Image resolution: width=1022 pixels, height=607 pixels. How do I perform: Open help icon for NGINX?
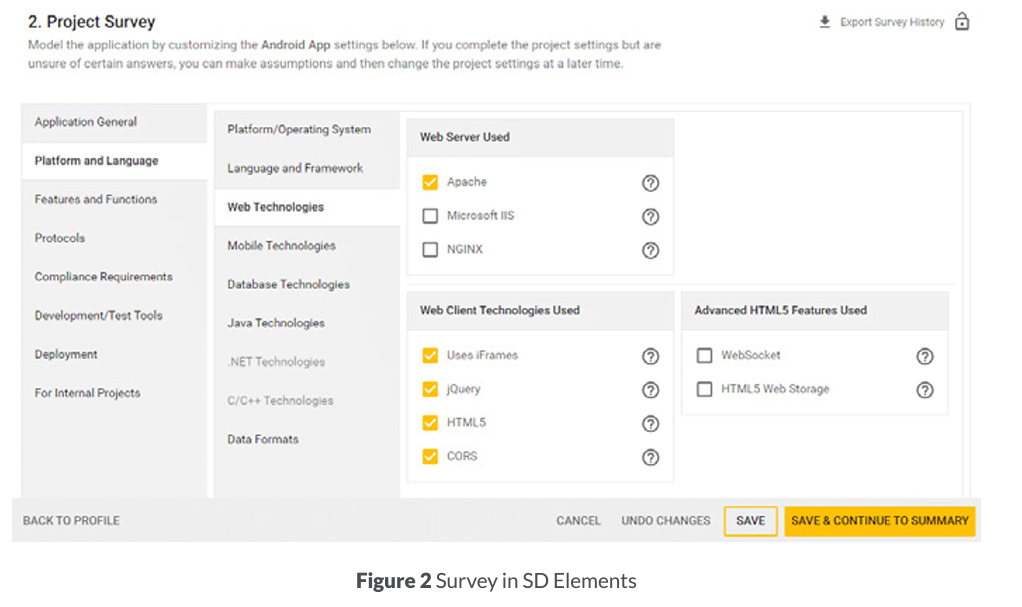tap(650, 250)
